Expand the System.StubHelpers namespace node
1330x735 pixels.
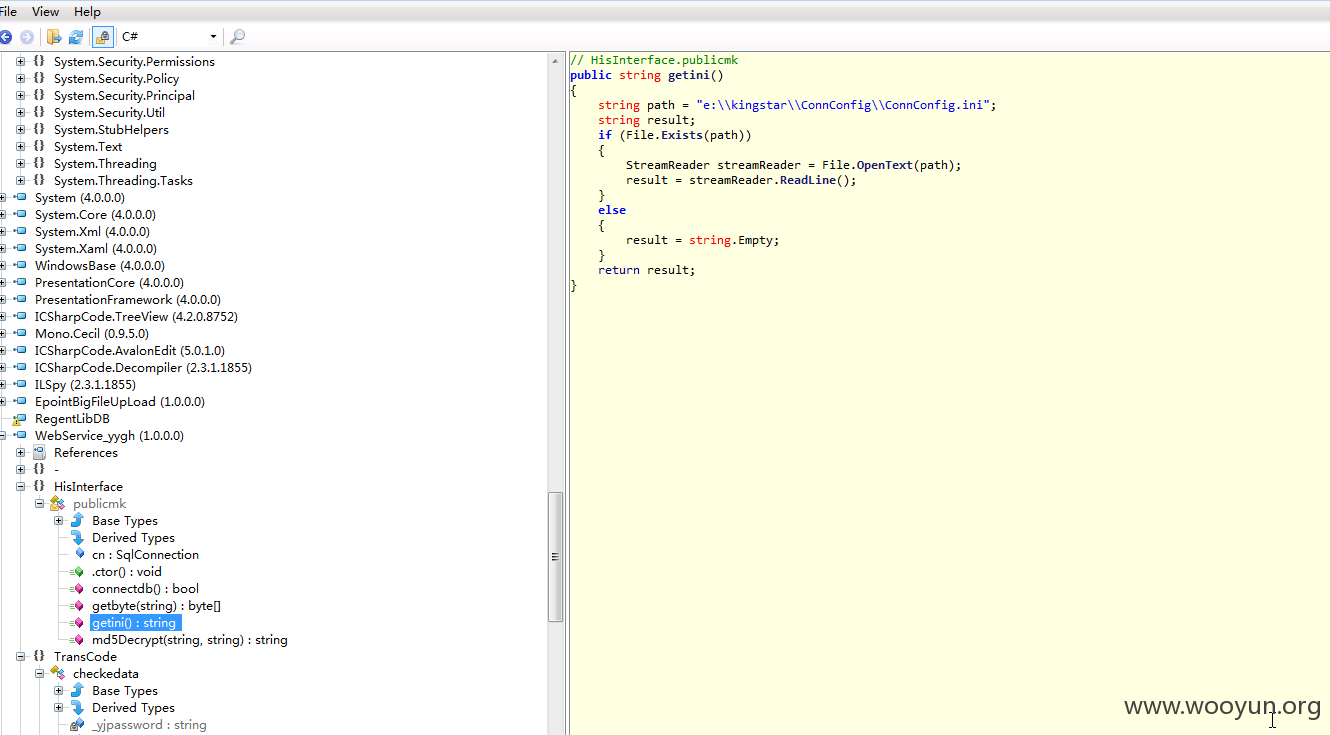coord(20,129)
